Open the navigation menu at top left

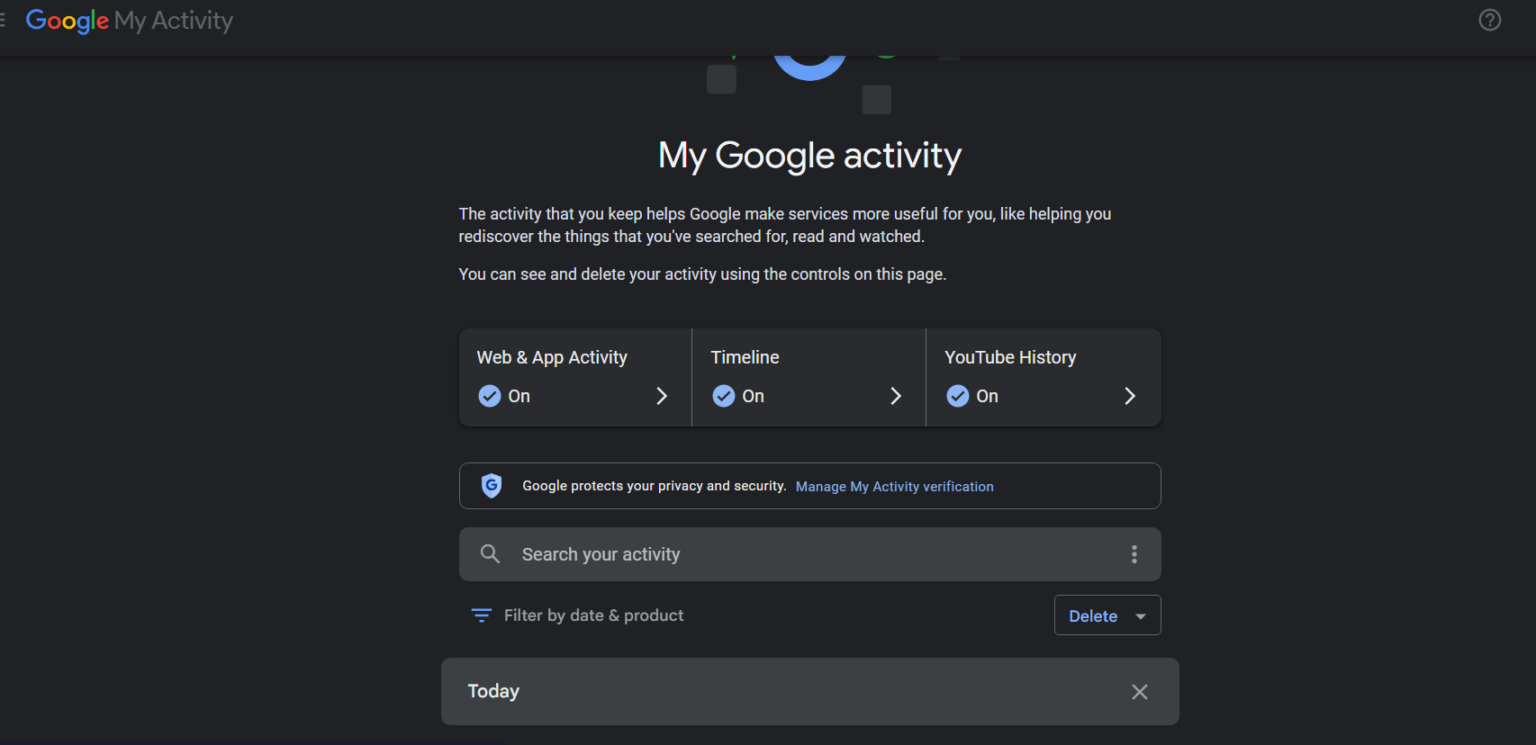pos(5,20)
